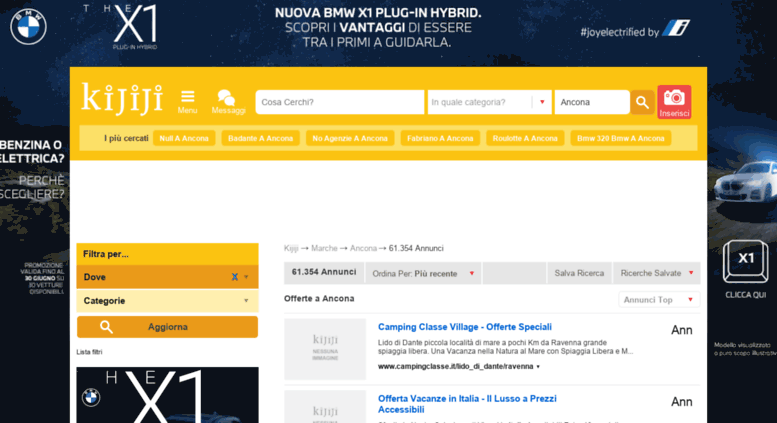Type in the Cosa Cerchi search field

tap(339, 102)
